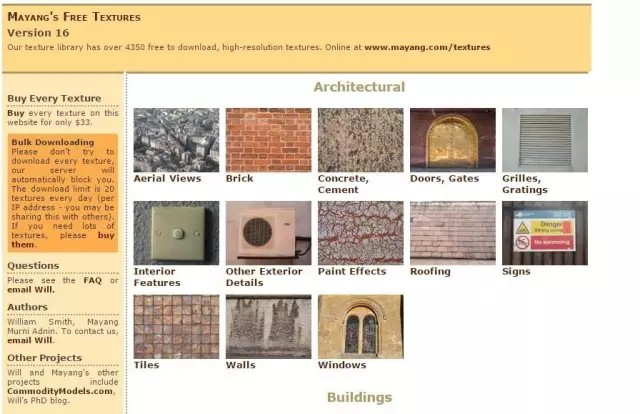Viewport: 640px width, 414px height.
Task: Open the Doors, Gates texture thumbnail
Action: click(453, 140)
